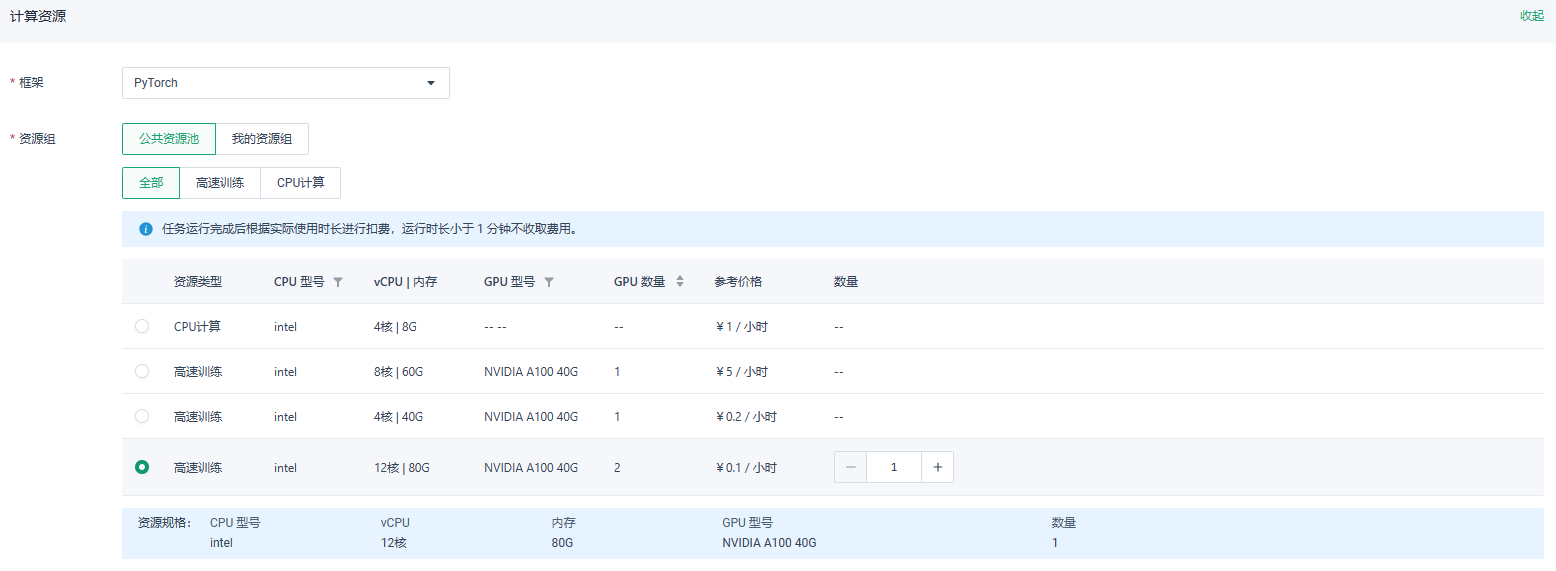Image resolution: width=1556 pixels, height=571 pixels.
Task: Select the 4核 40G 高速训练 radio button
Action: pyautogui.click(x=142, y=416)
